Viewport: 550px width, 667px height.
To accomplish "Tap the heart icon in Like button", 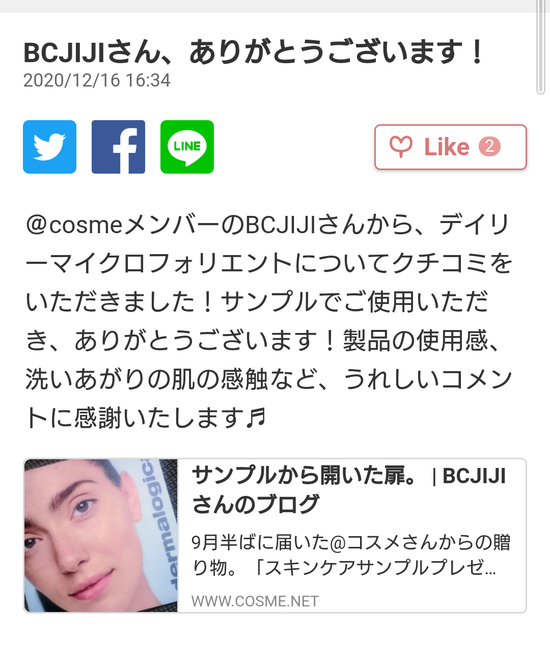I will click(x=401, y=147).
